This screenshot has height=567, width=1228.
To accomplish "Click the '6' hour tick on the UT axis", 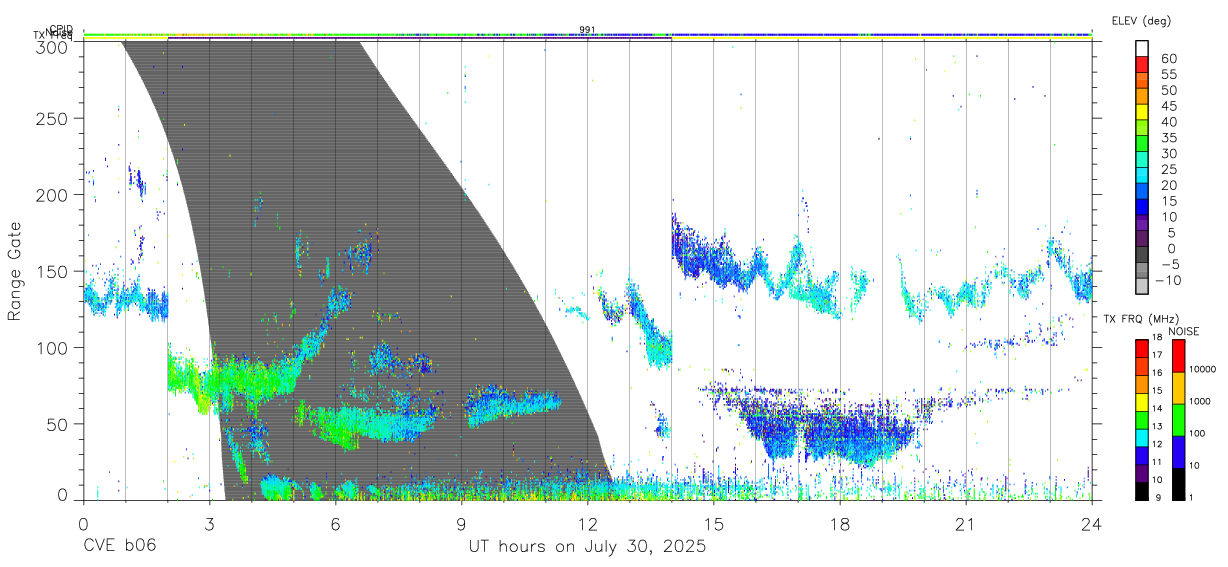I will click(x=335, y=523).
